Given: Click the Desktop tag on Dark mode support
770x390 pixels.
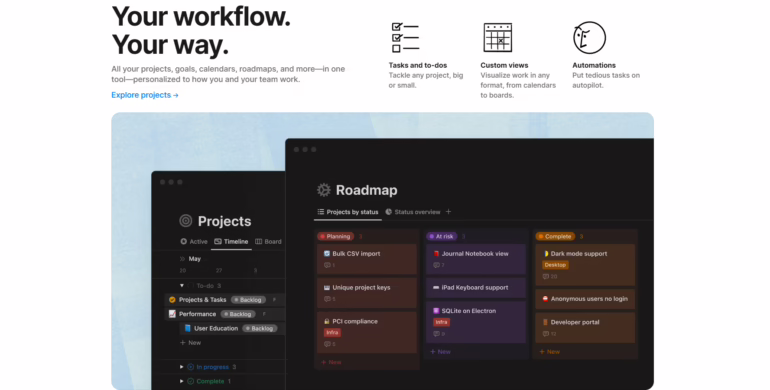Looking at the screenshot, I should click(x=555, y=265).
